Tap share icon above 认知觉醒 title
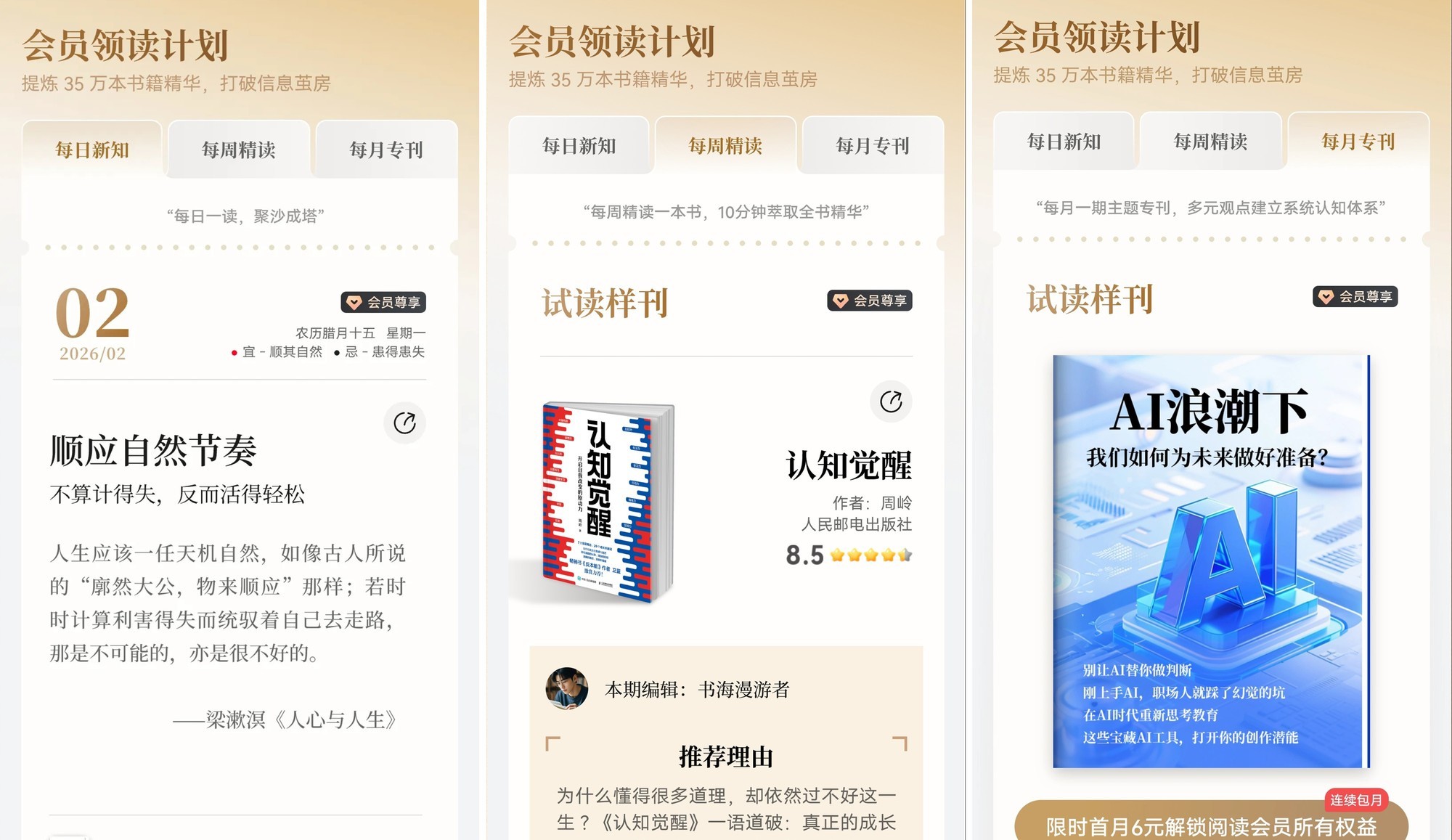The height and width of the screenshot is (840, 1452). click(x=891, y=401)
